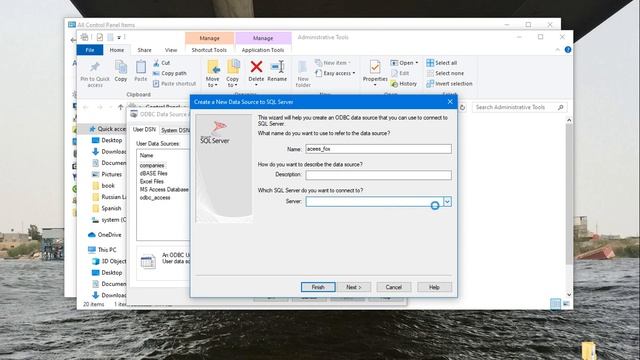Click Paste shortcut in ribbon
Viewport: 640px width, 360px height.
(x=174, y=84)
